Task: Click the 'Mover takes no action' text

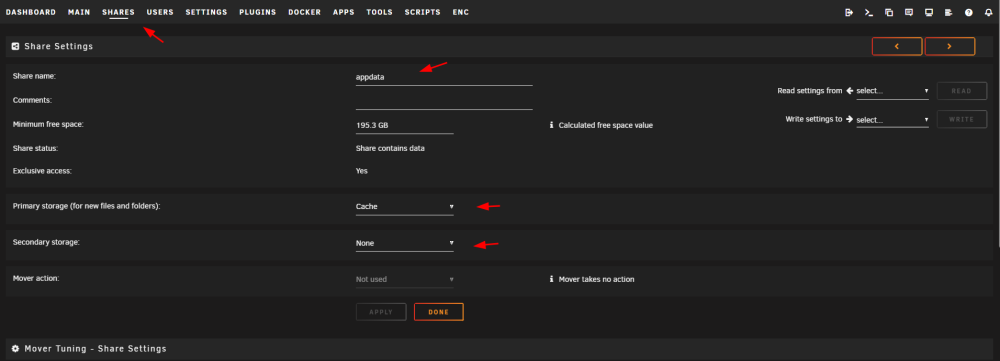Action: coord(596,279)
